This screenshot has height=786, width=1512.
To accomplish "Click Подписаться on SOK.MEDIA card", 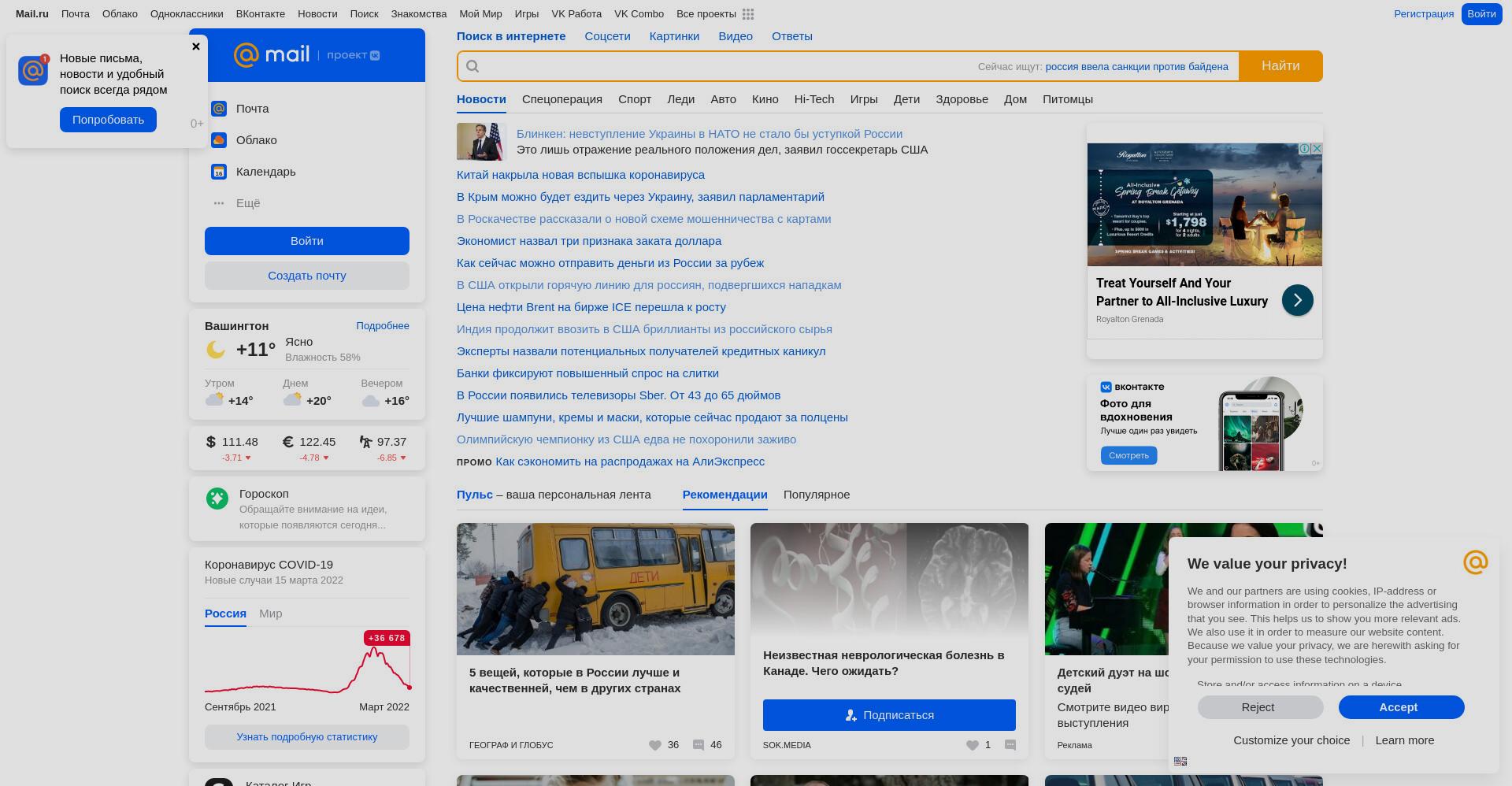I will point(889,715).
